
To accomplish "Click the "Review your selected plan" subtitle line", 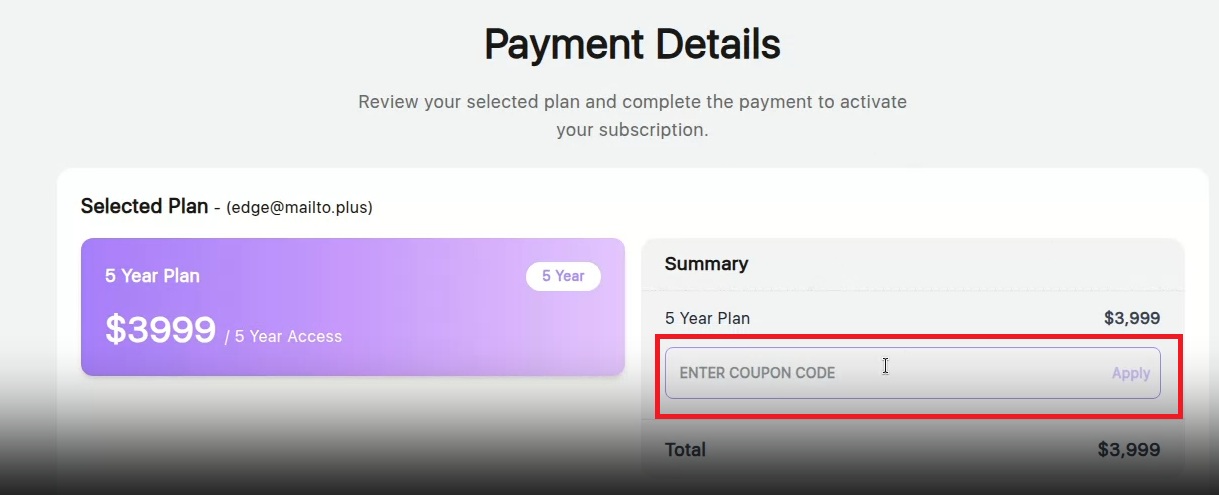I will coord(632,102).
